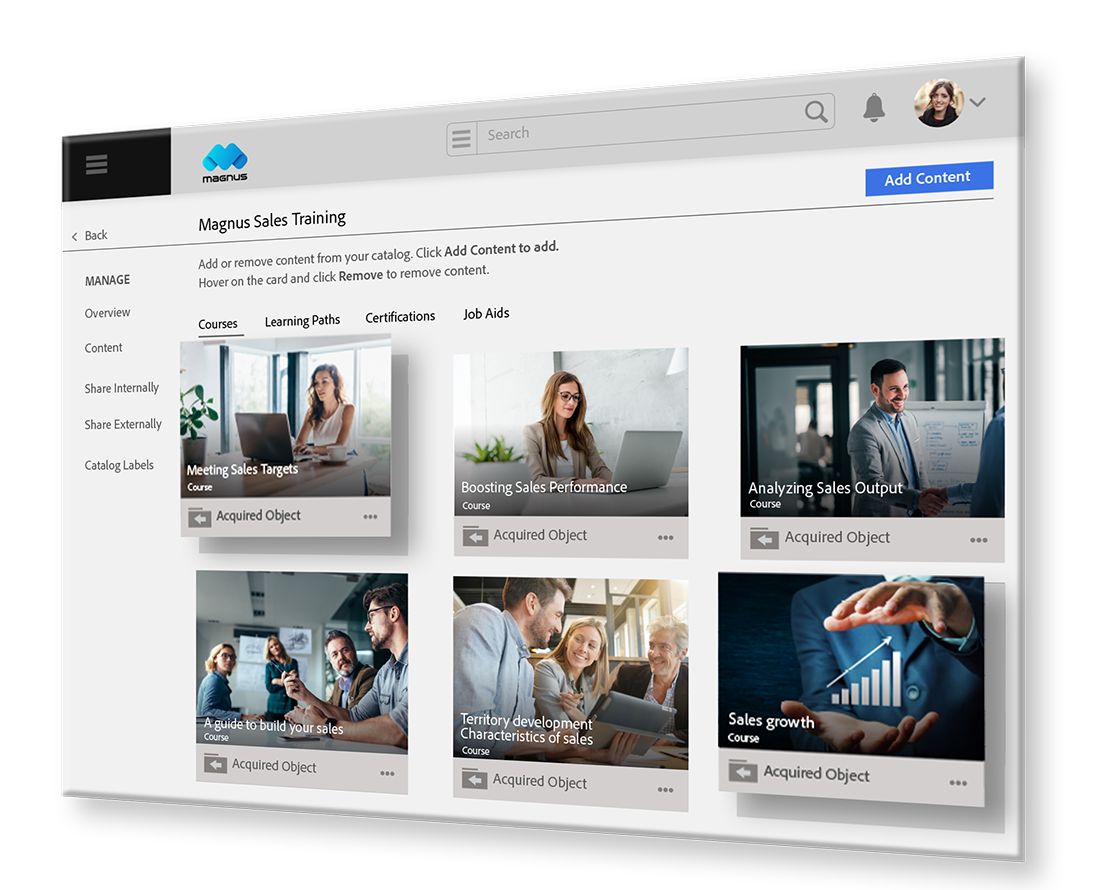Click the magnifying glass search icon
The image size is (1120, 890).
(816, 111)
